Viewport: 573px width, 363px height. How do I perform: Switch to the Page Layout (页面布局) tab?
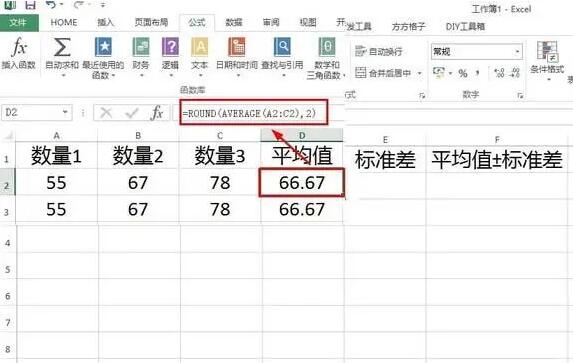[151, 23]
